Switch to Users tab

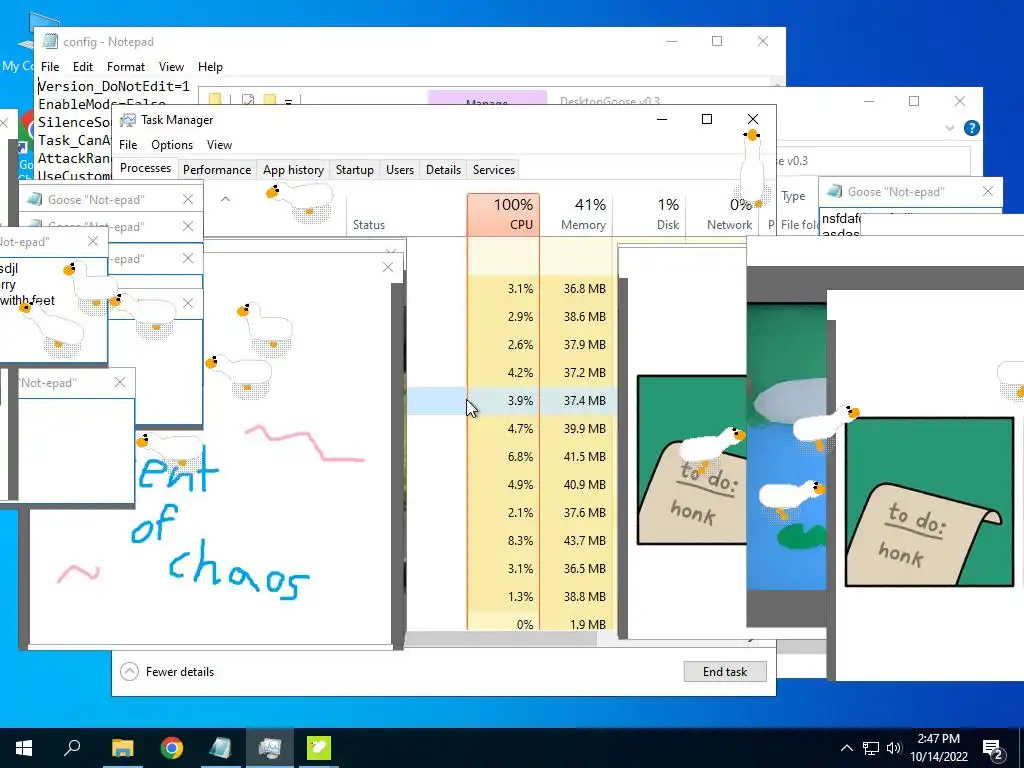pos(400,170)
